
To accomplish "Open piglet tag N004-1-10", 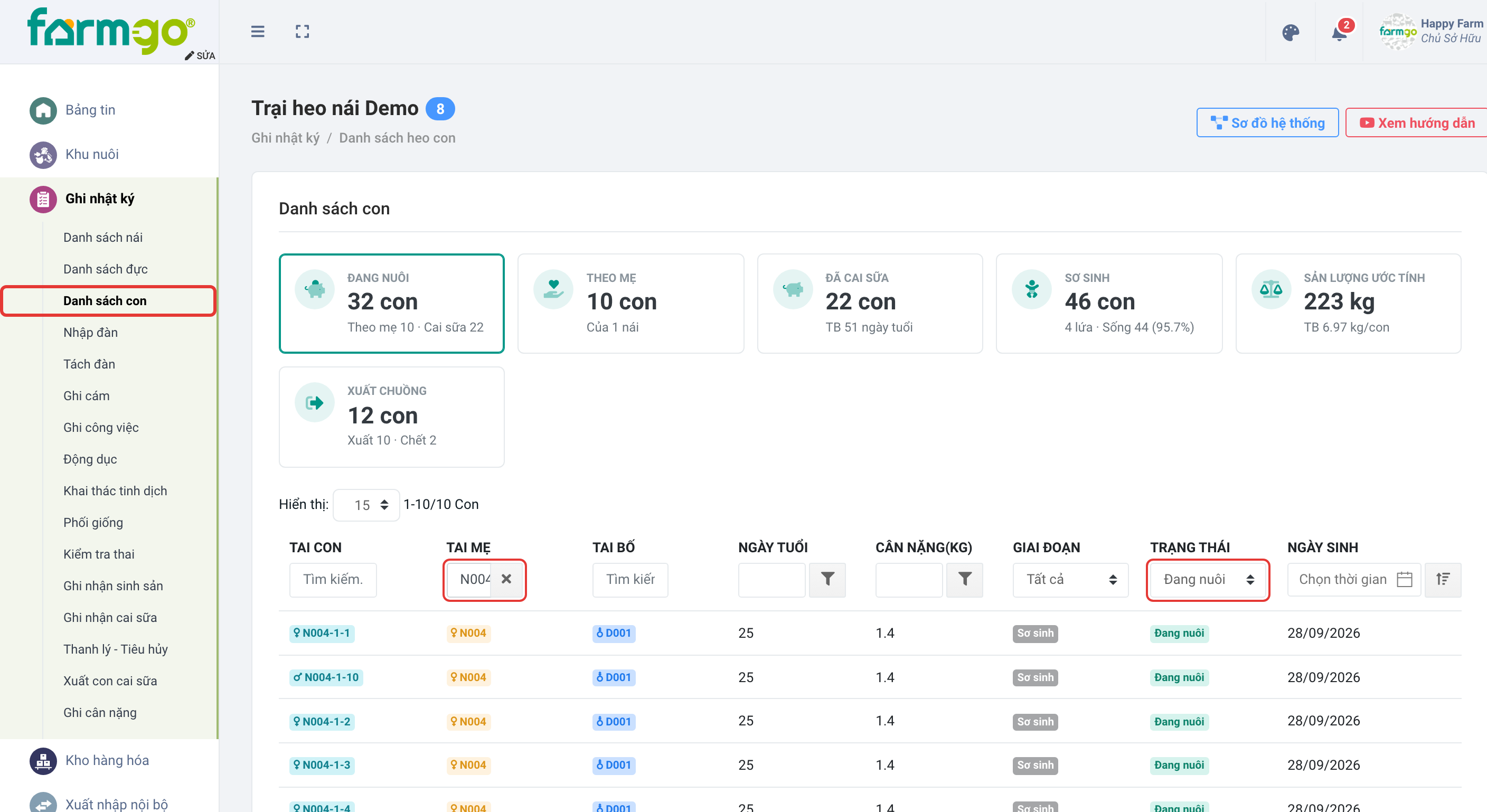I will click(x=326, y=677).
